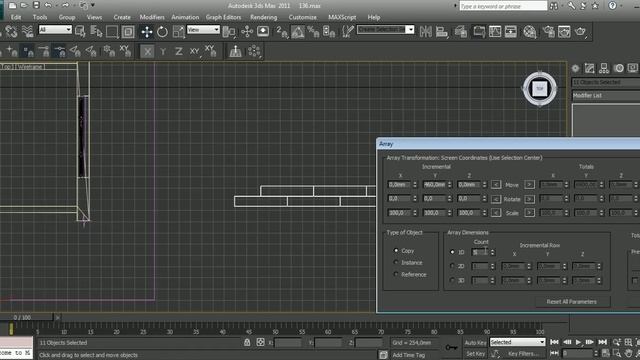Toggle the Percent Snap icon
The width and height of the screenshot is (640, 360).
pyautogui.click(x=313, y=31)
